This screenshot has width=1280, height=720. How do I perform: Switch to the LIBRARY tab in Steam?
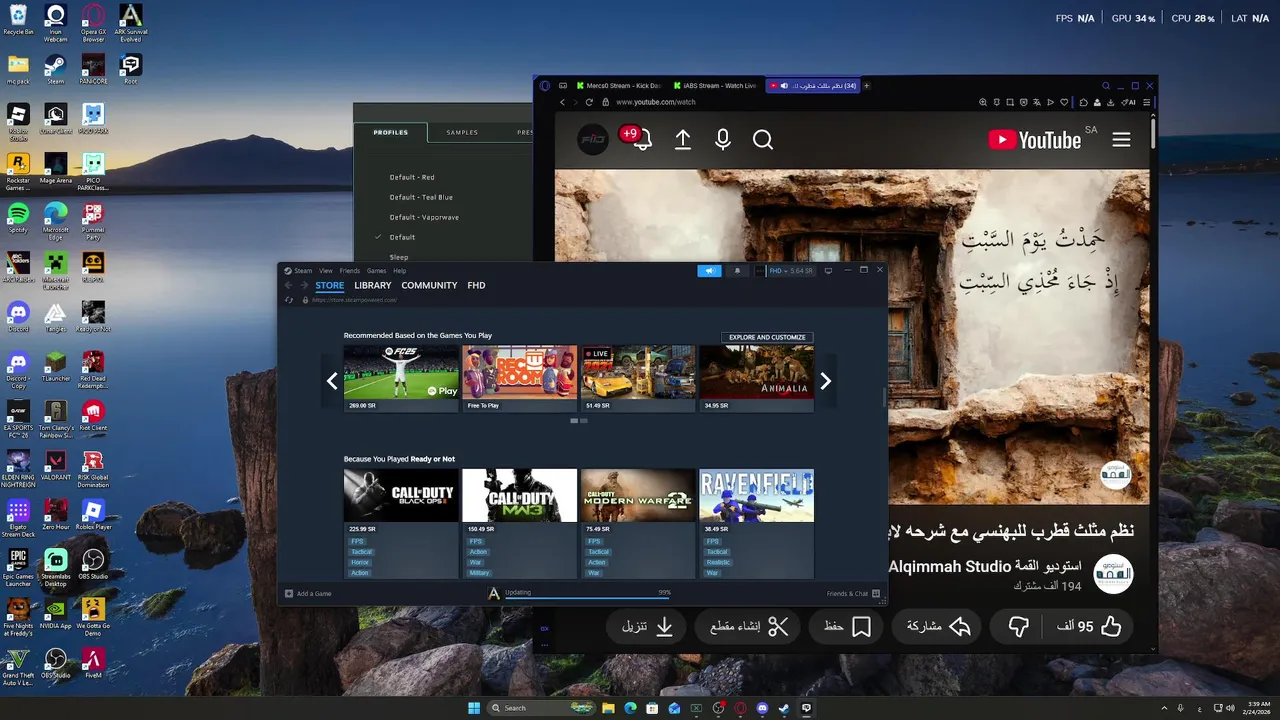(372, 286)
